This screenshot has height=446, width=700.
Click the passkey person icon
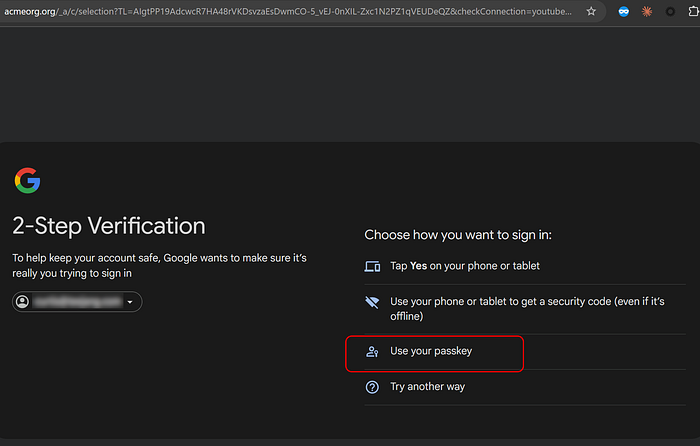coord(372,352)
